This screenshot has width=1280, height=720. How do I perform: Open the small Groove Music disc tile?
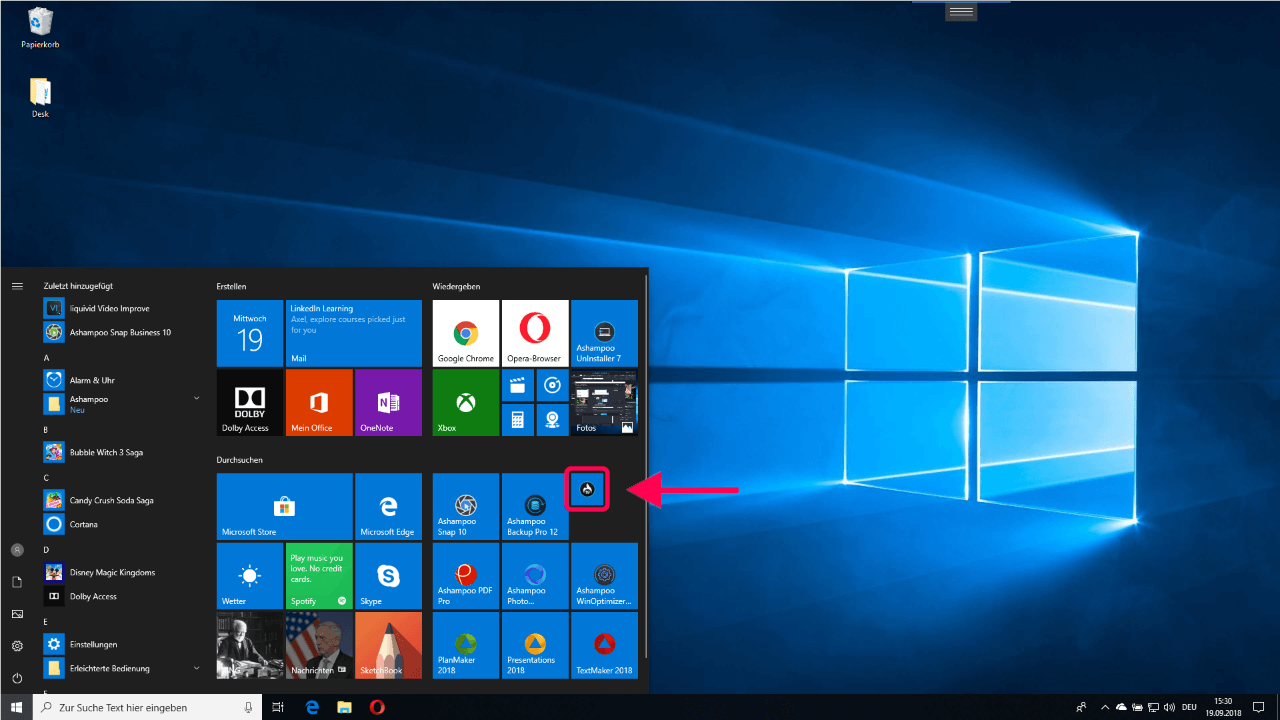click(552, 385)
